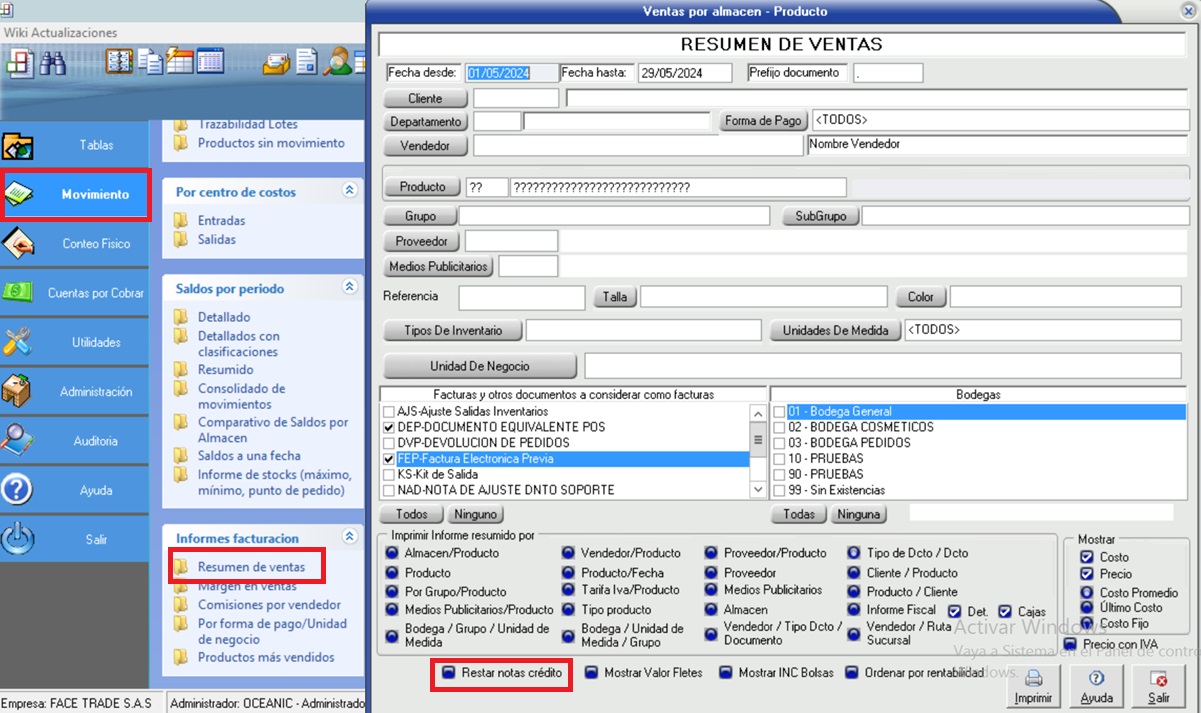This screenshot has height=713, width=1201.
Task: Click the user search magnifier toolbar icon
Action: [x=340, y=62]
